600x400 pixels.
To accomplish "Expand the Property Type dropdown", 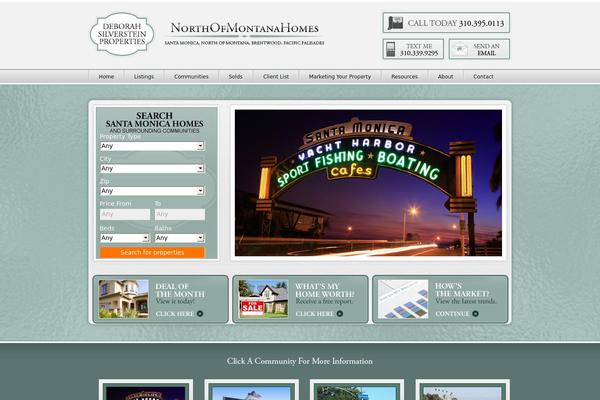I will point(152,146).
